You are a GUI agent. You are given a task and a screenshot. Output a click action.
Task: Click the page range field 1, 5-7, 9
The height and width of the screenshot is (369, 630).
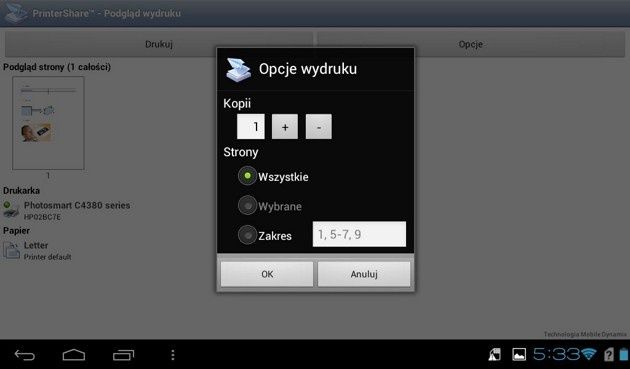(x=359, y=234)
